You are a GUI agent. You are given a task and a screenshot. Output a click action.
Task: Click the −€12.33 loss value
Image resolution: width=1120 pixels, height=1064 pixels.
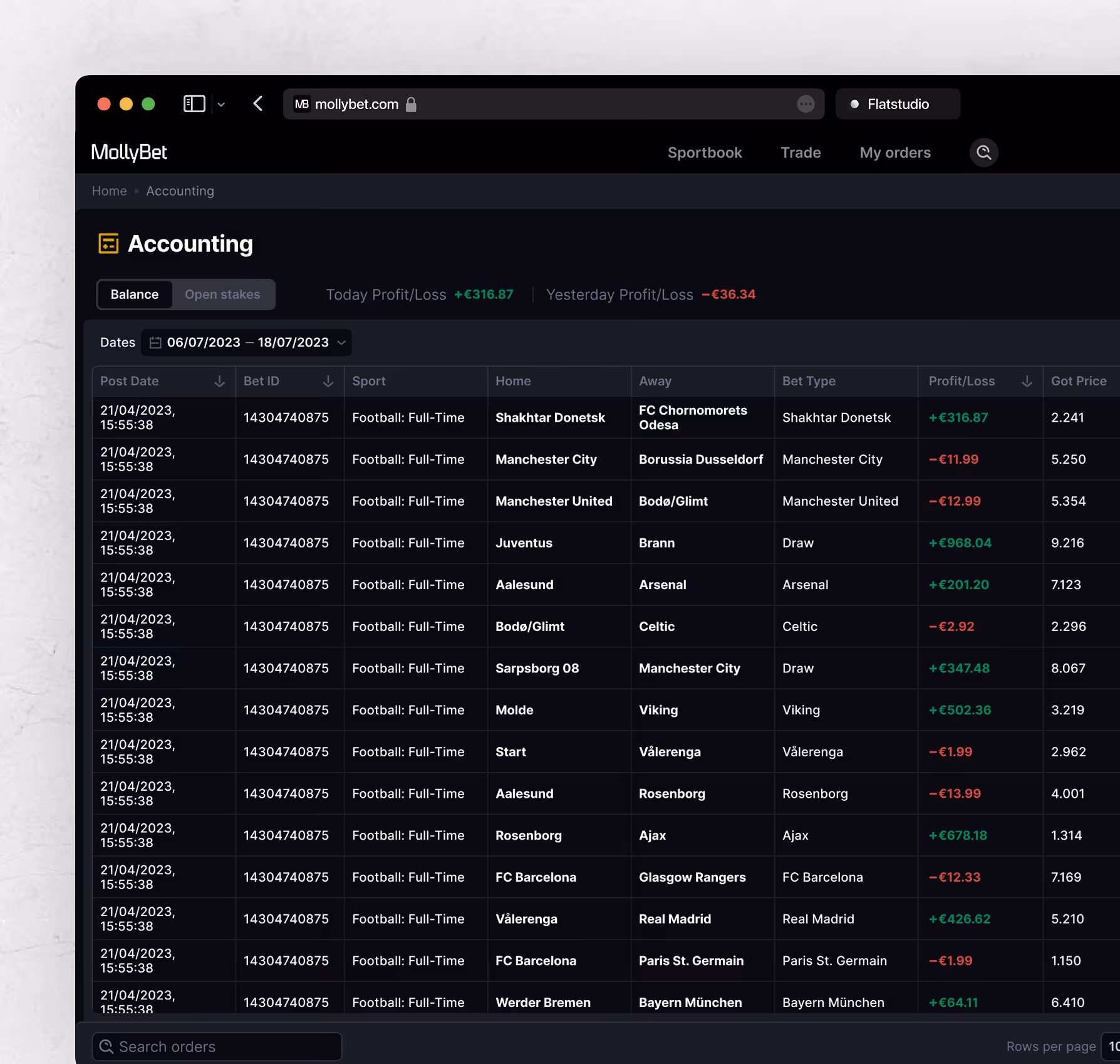(x=955, y=877)
